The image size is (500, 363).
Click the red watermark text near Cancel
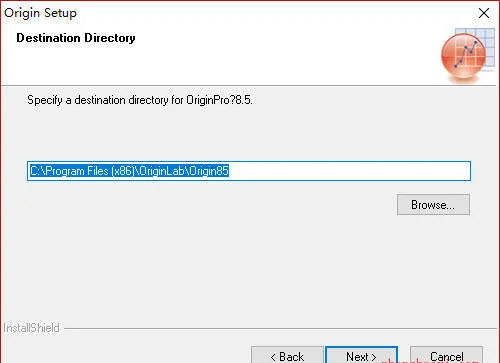(430, 361)
